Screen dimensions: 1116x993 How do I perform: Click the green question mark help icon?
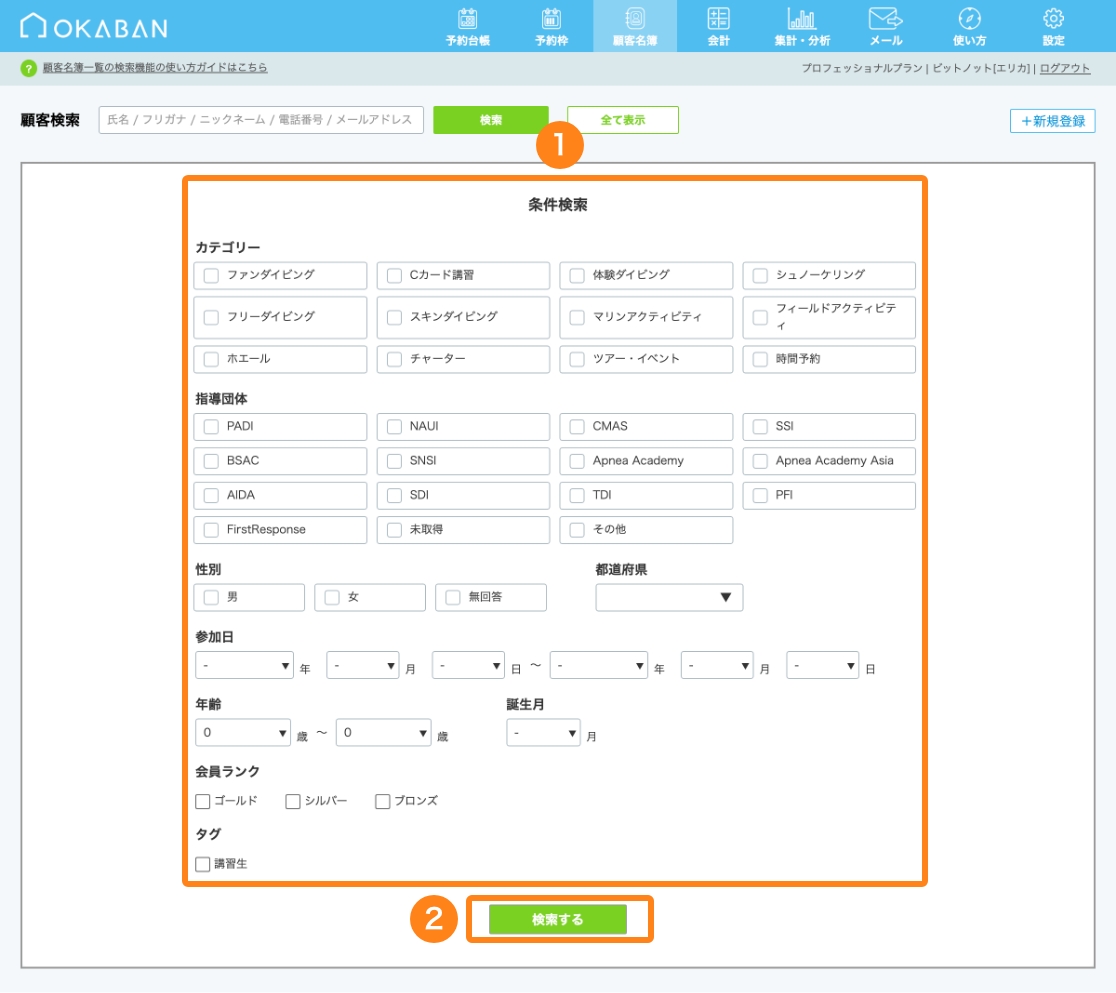(x=28, y=68)
